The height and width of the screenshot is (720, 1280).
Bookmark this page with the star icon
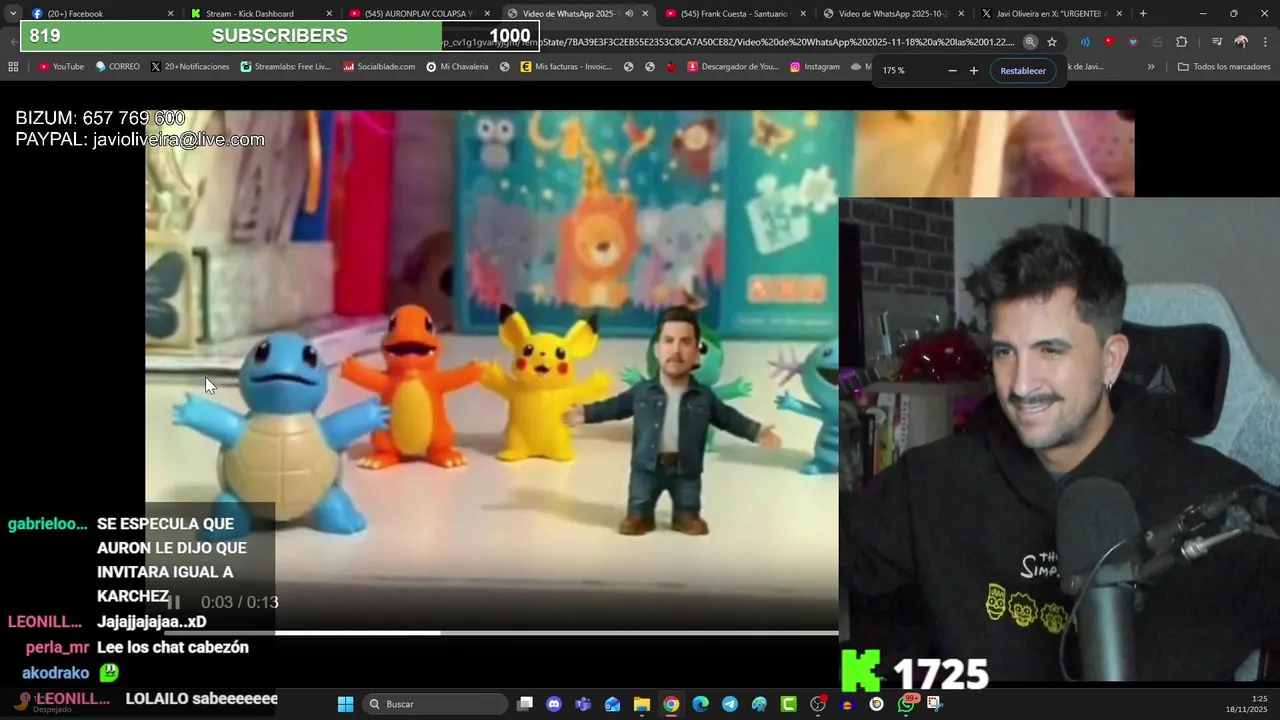[x=1052, y=42]
